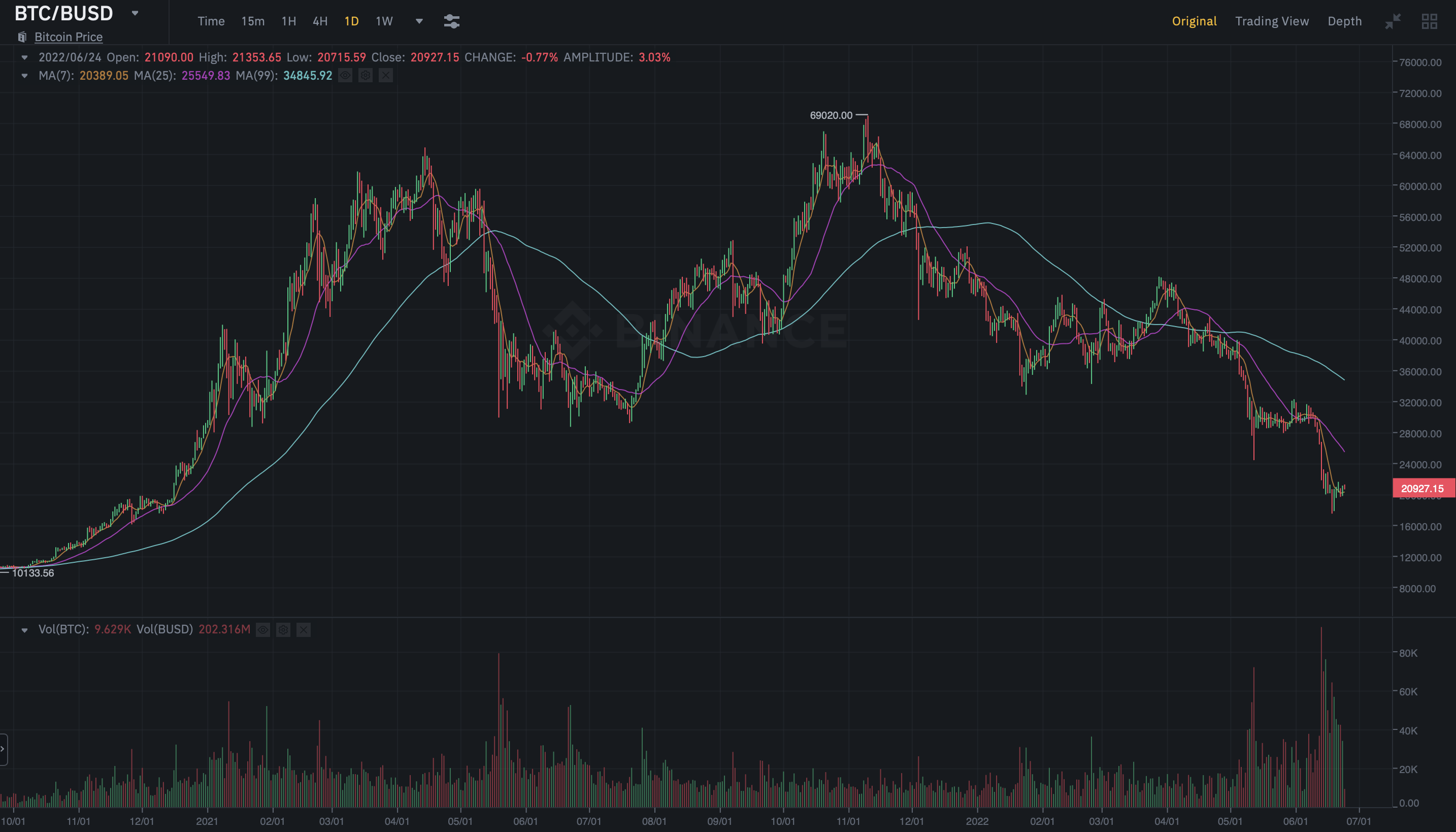1456x832 pixels.
Task: Click the 80K volume axis label
Action: coord(1408,653)
